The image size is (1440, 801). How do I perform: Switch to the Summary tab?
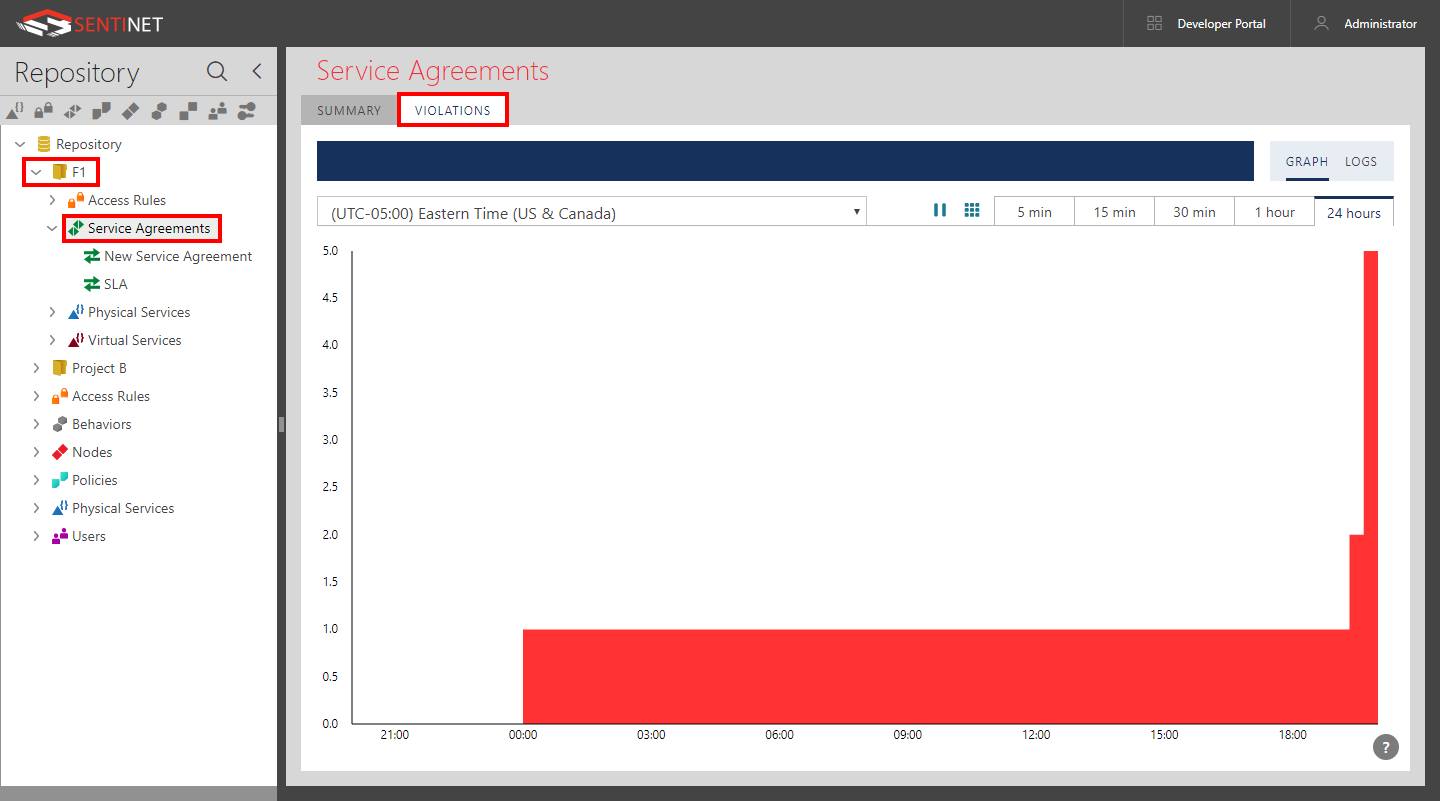(349, 110)
